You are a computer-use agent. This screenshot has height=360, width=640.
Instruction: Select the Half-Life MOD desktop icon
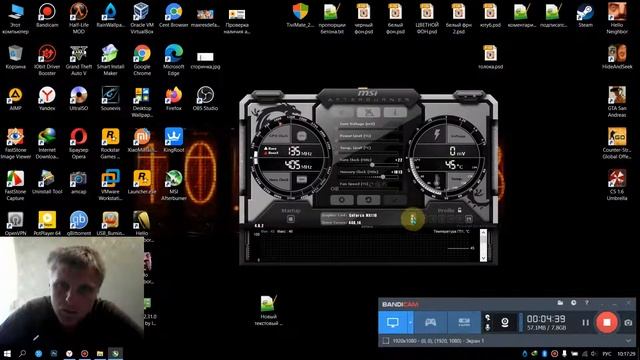click(78, 18)
